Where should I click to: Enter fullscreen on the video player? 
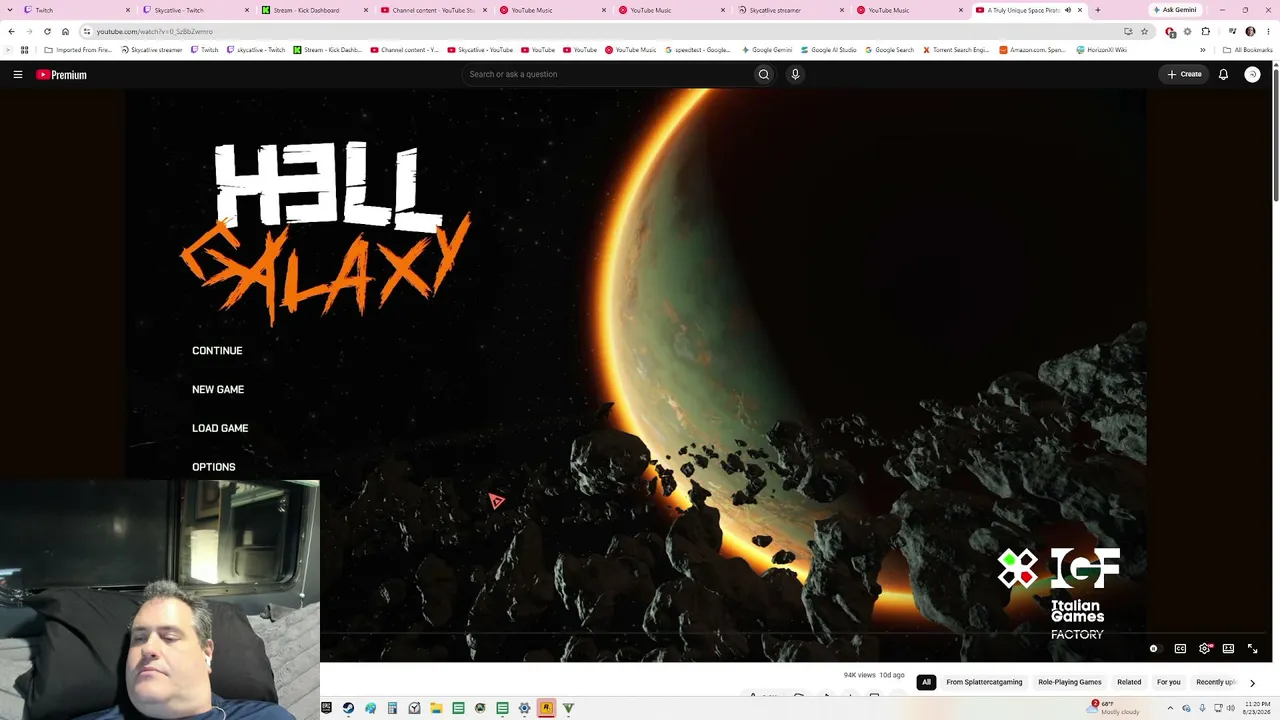click(x=1252, y=648)
